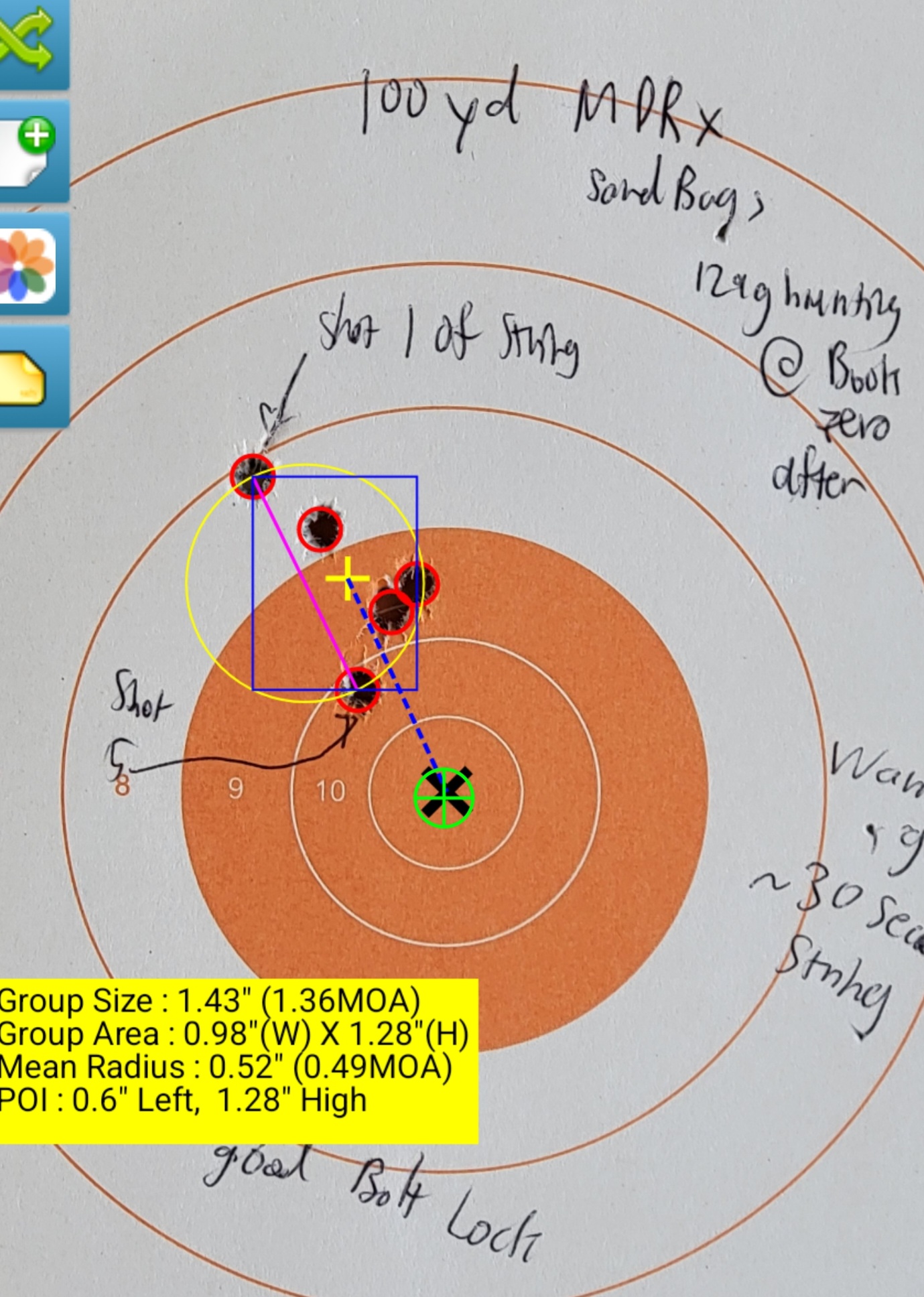Select the bullet marker just left of the rightmost one
This screenshot has width=924, height=1297.
pyautogui.click(x=391, y=610)
